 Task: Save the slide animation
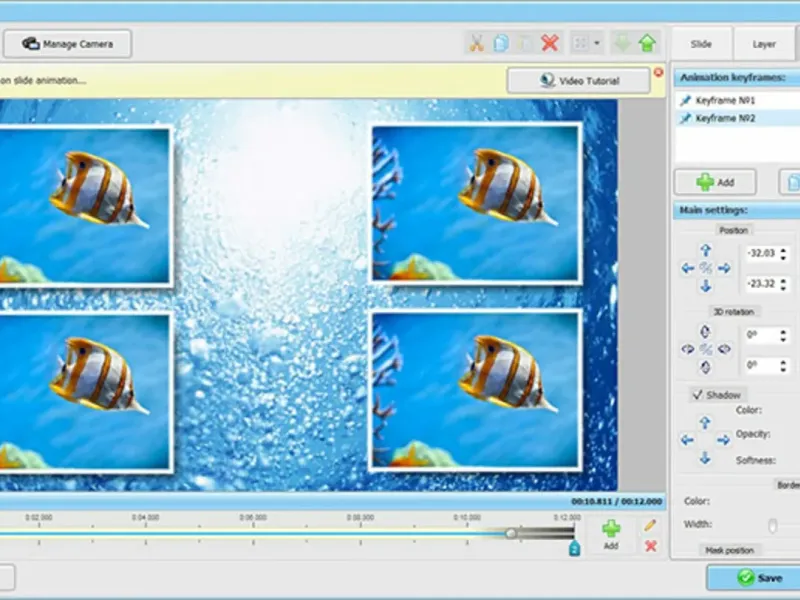click(754, 578)
